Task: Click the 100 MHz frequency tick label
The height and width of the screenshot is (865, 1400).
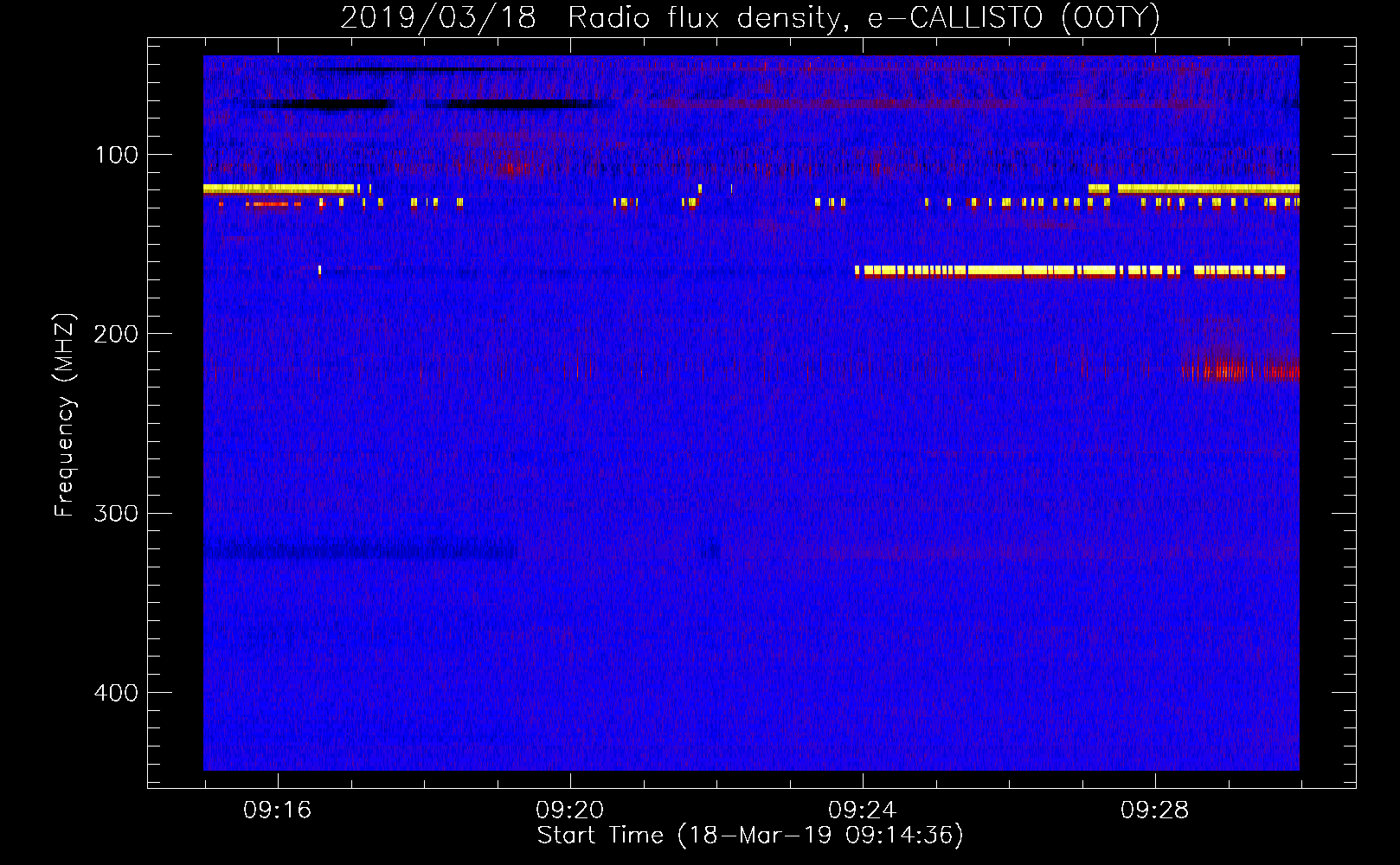Action: pyautogui.click(x=117, y=155)
